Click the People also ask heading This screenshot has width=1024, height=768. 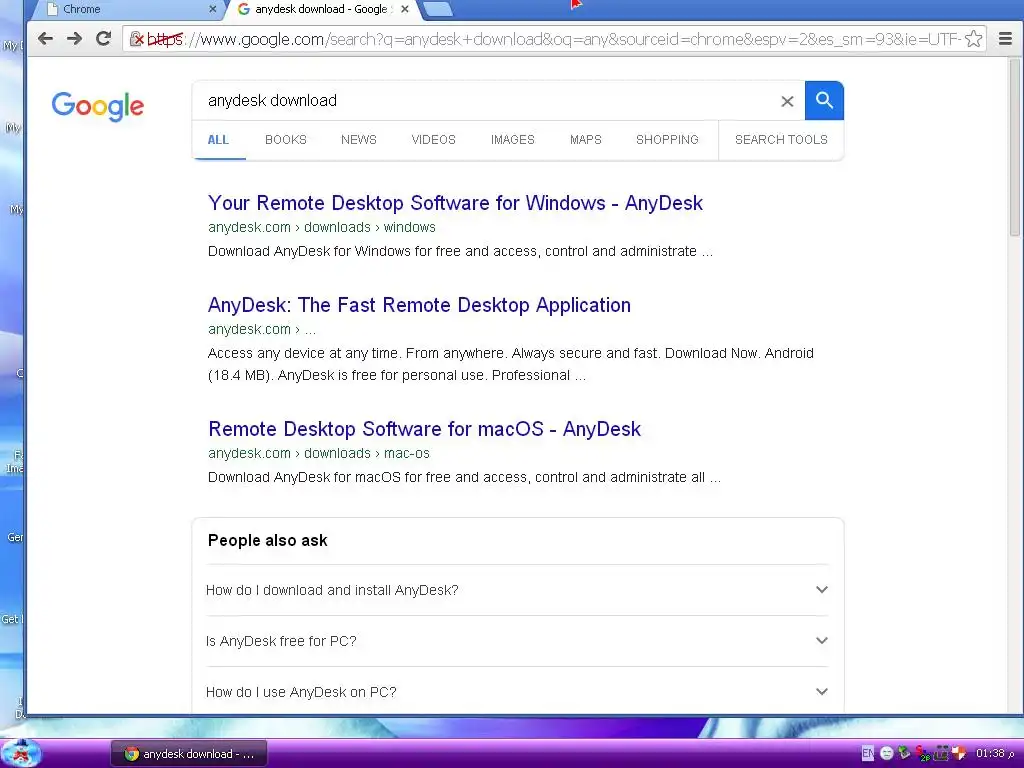[x=268, y=540]
